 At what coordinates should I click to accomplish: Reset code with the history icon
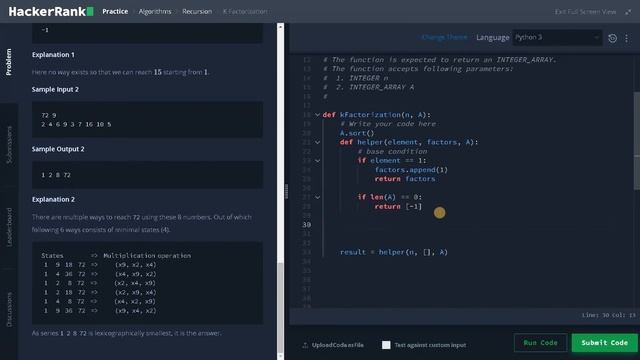[x=612, y=38]
